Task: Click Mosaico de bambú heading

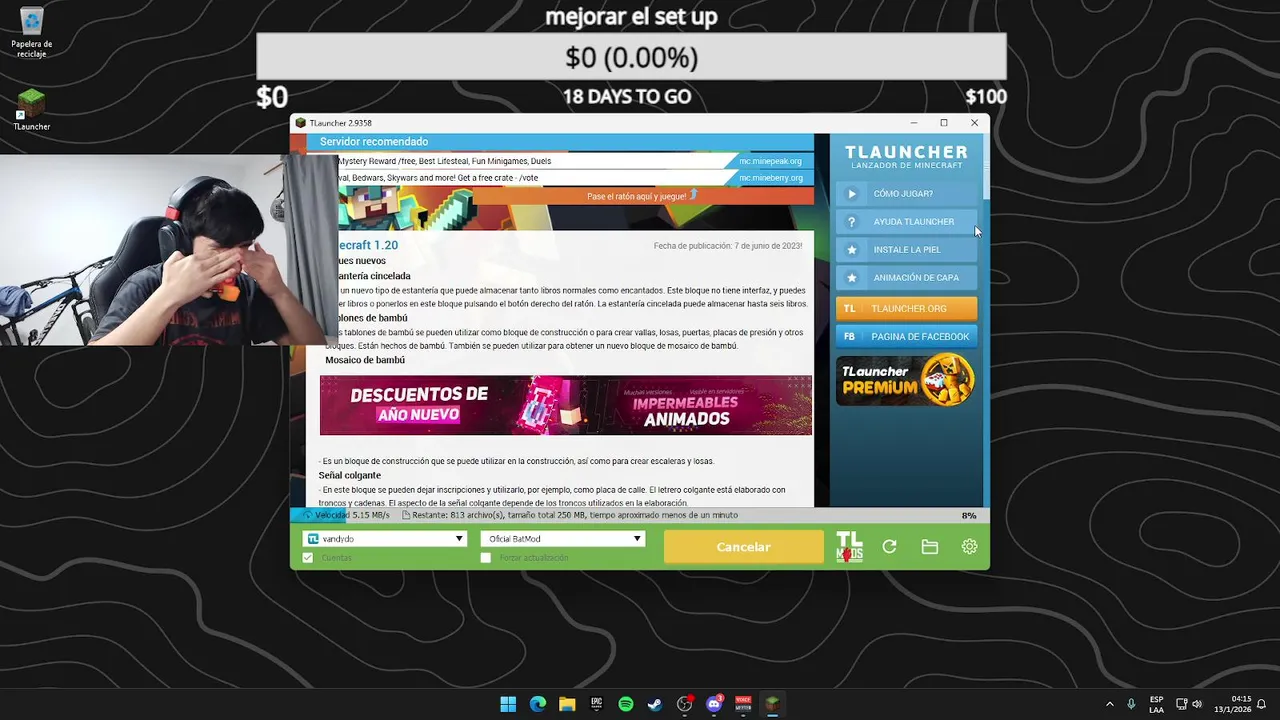Action: tap(365, 360)
